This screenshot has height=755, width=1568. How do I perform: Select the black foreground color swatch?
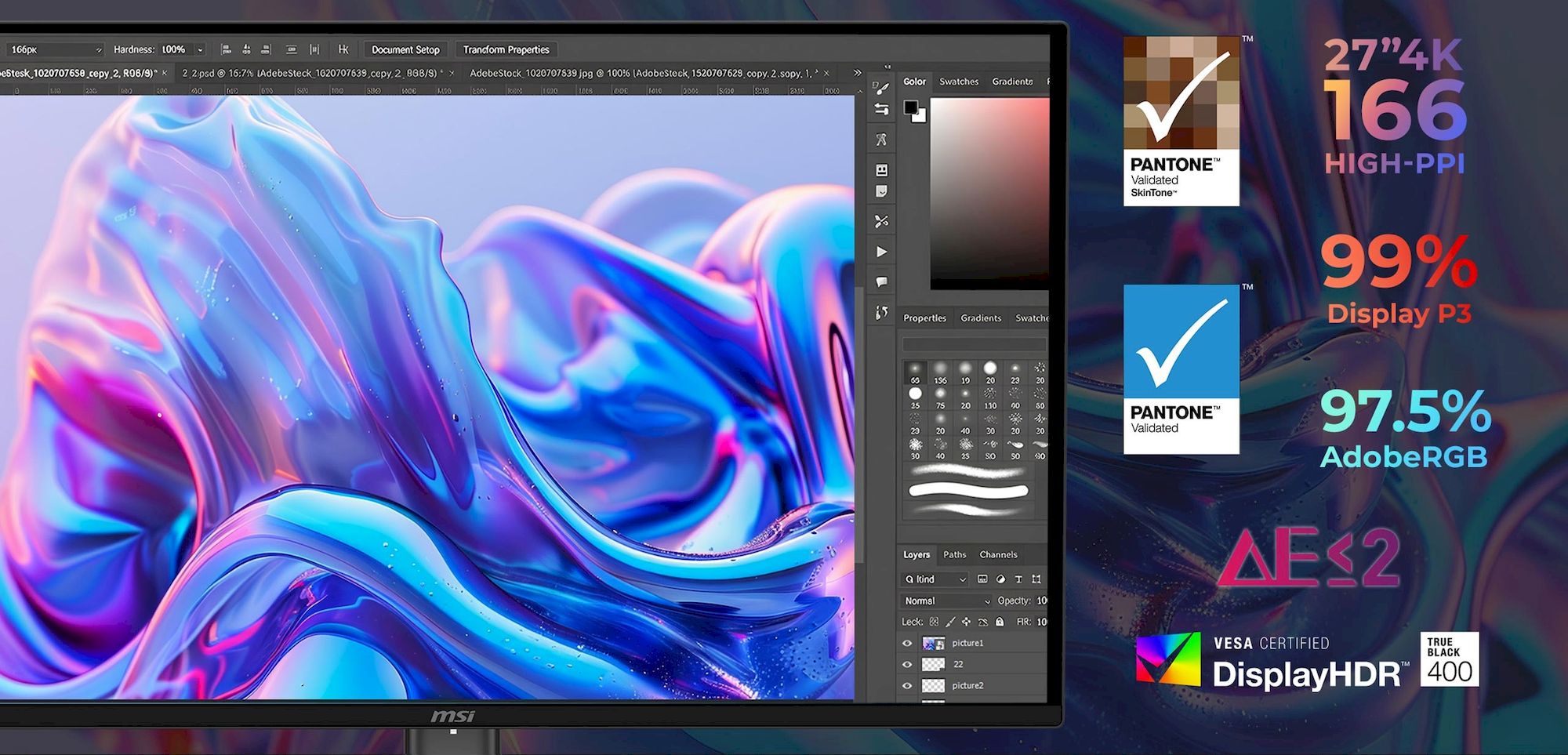pos(910,107)
